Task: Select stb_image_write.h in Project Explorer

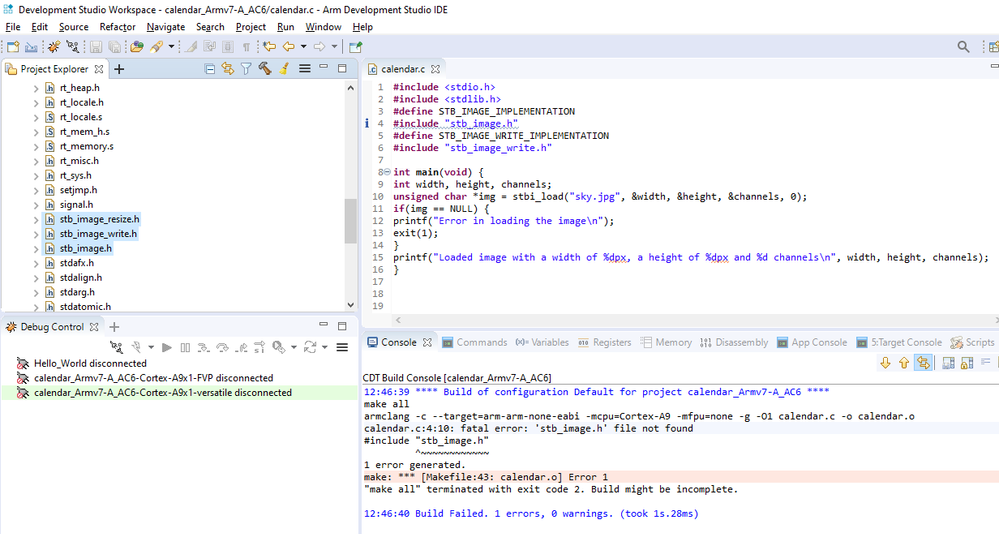Action: pos(98,233)
